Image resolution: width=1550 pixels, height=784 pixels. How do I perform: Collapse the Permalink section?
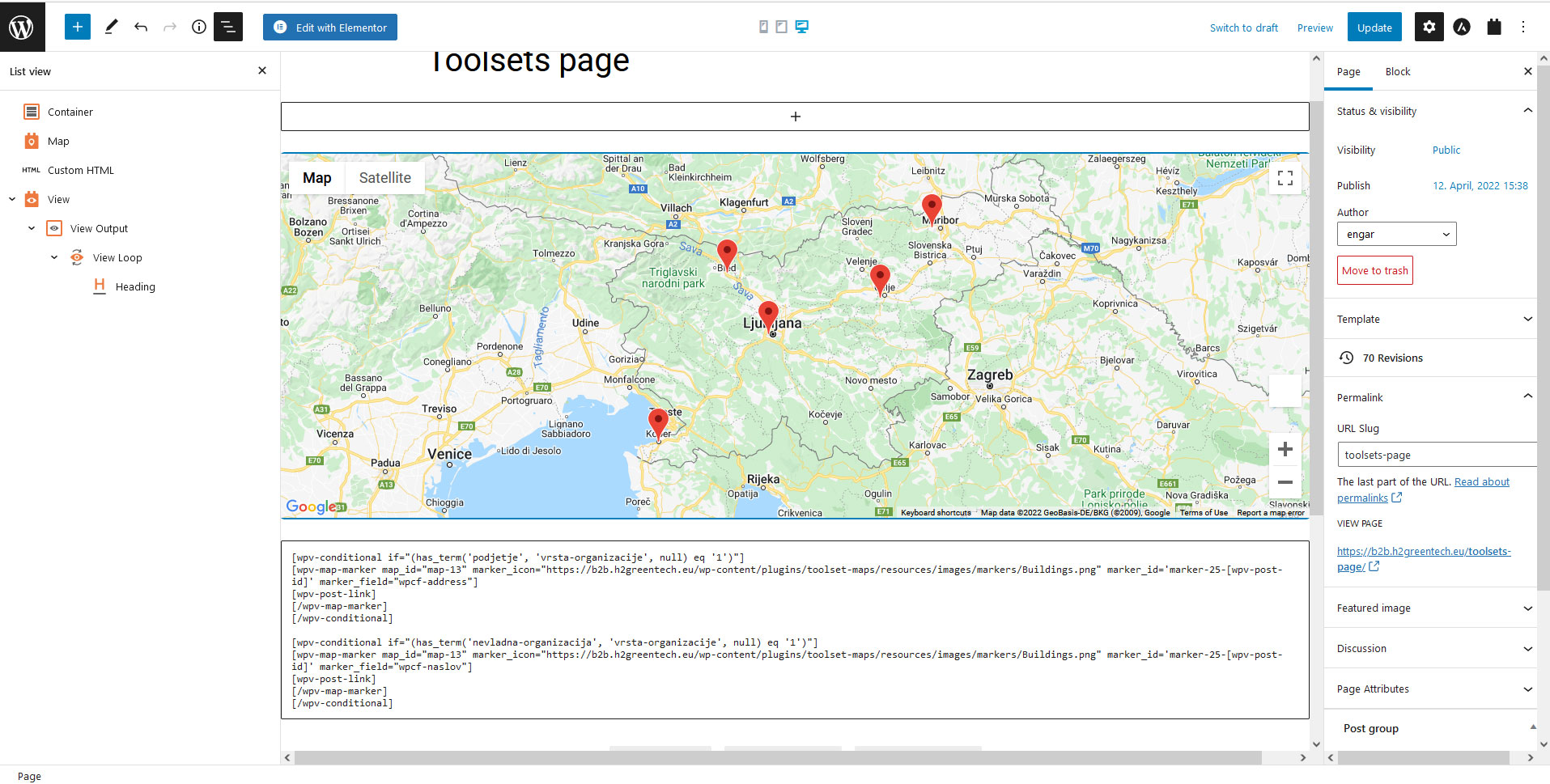click(x=1429, y=397)
